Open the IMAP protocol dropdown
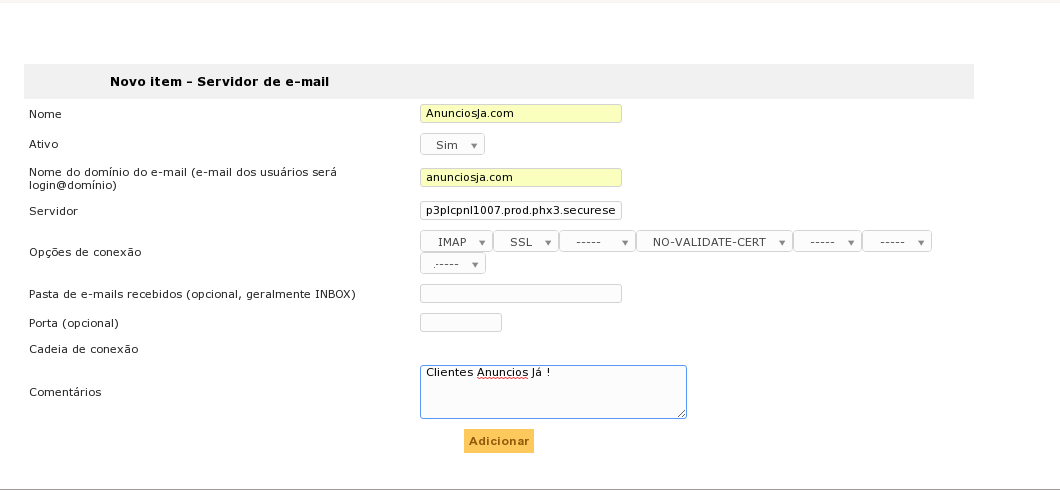Image resolution: width=1060 pixels, height=490 pixels. 456,242
